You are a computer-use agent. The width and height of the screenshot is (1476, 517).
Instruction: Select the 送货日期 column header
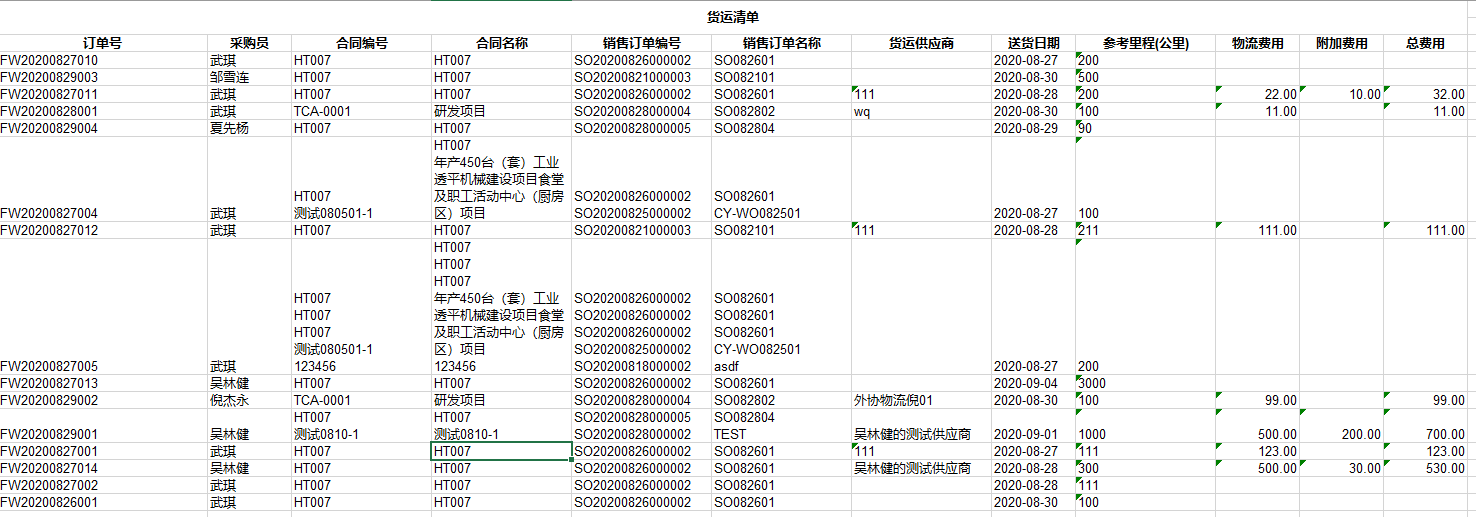click(1033, 43)
